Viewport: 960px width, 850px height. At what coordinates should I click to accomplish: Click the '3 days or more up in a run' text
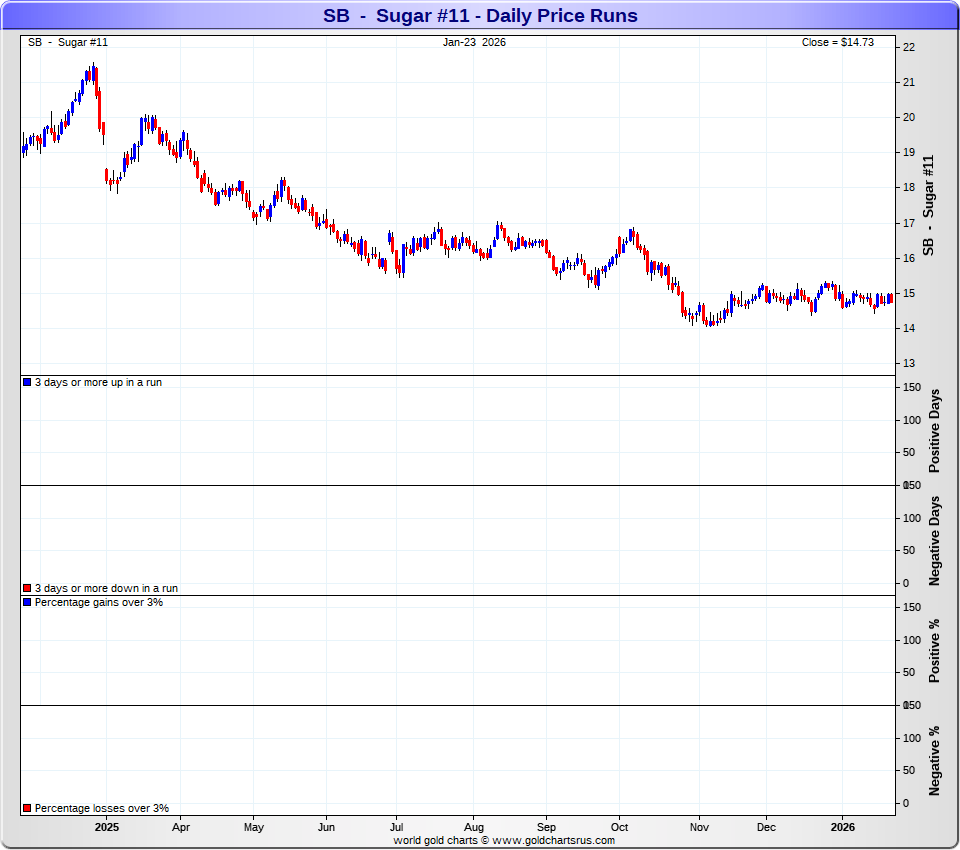pos(98,382)
